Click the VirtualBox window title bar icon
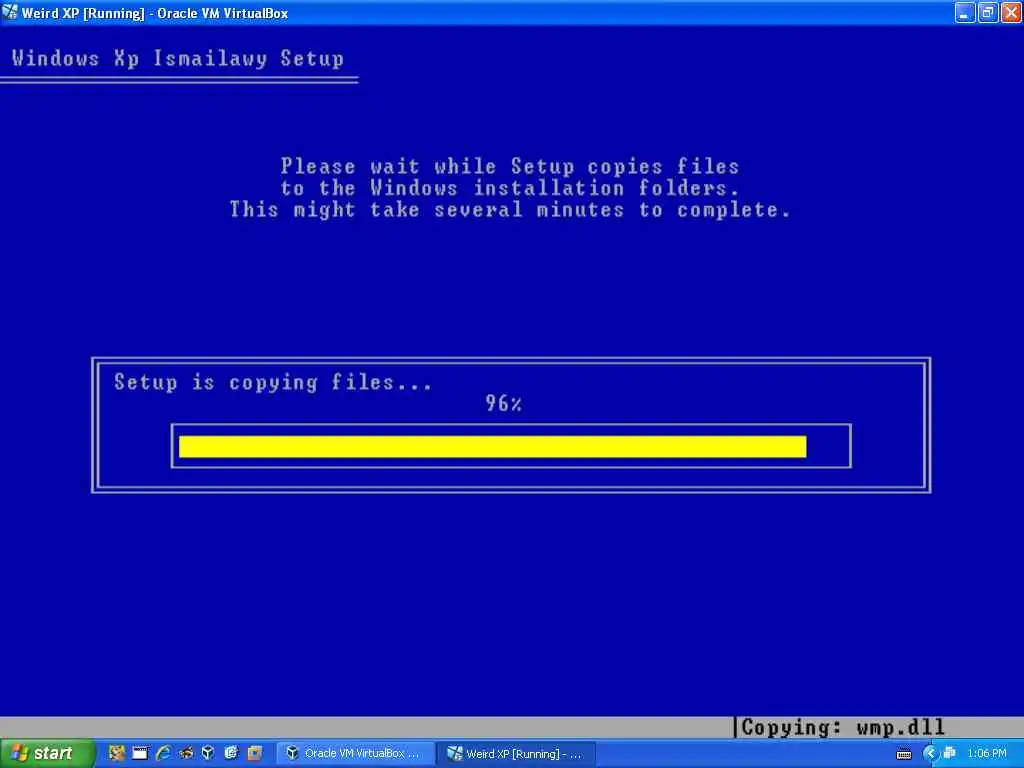Screen dimensions: 1024x768 tap(10, 12)
